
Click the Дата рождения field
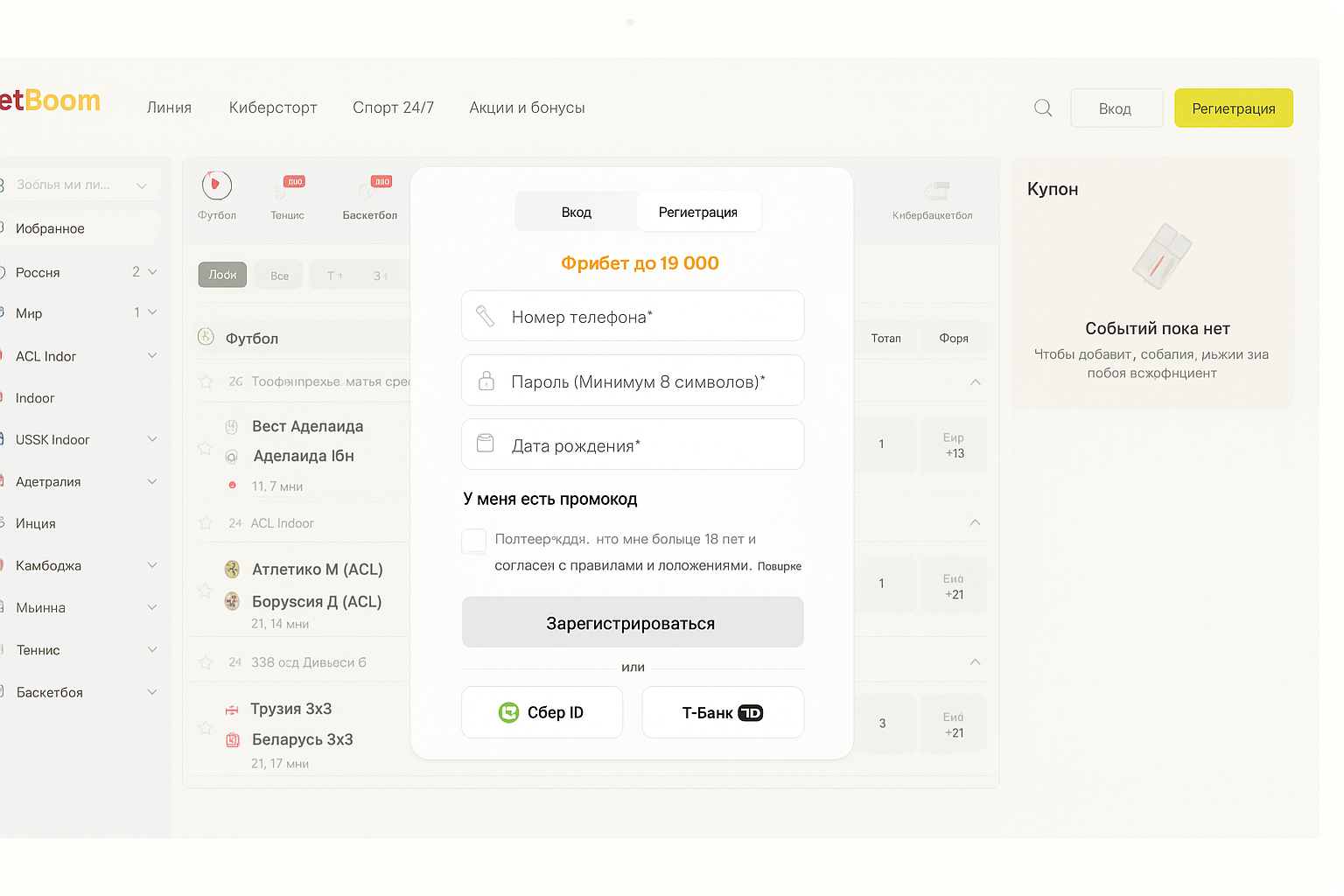tap(633, 445)
